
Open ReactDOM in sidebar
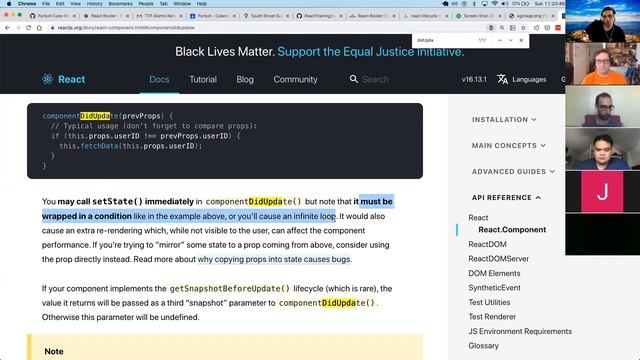tap(487, 244)
